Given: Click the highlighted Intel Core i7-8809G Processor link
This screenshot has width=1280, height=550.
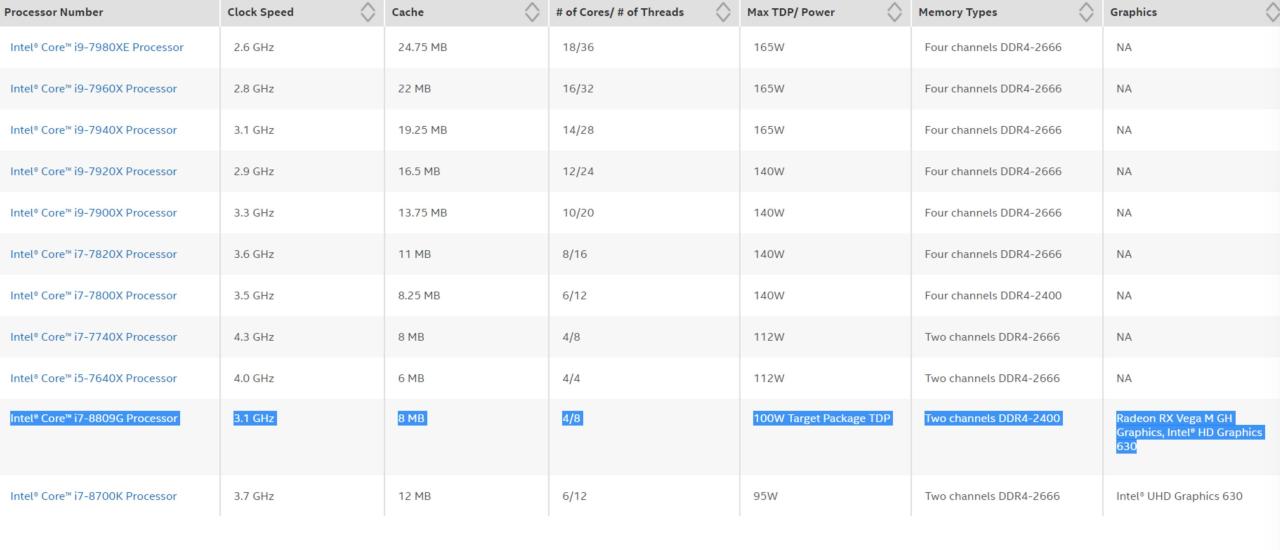Looking at the screenshot, I should click(x=94, y=419).
